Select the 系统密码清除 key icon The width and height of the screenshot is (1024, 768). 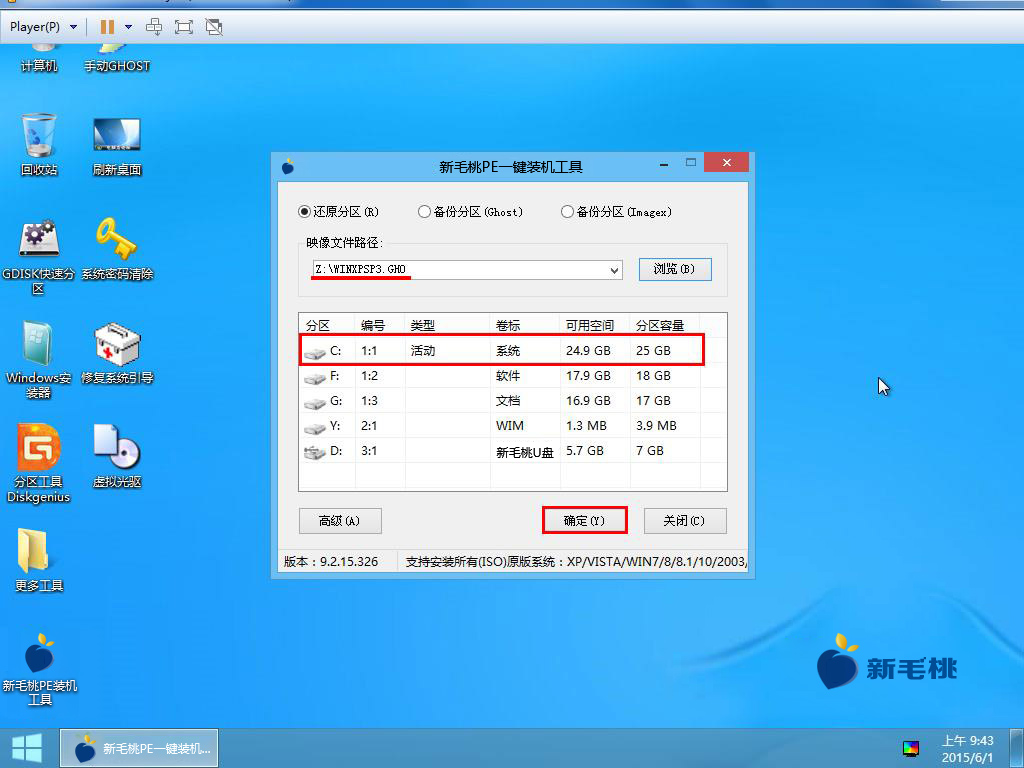point(117,248)
